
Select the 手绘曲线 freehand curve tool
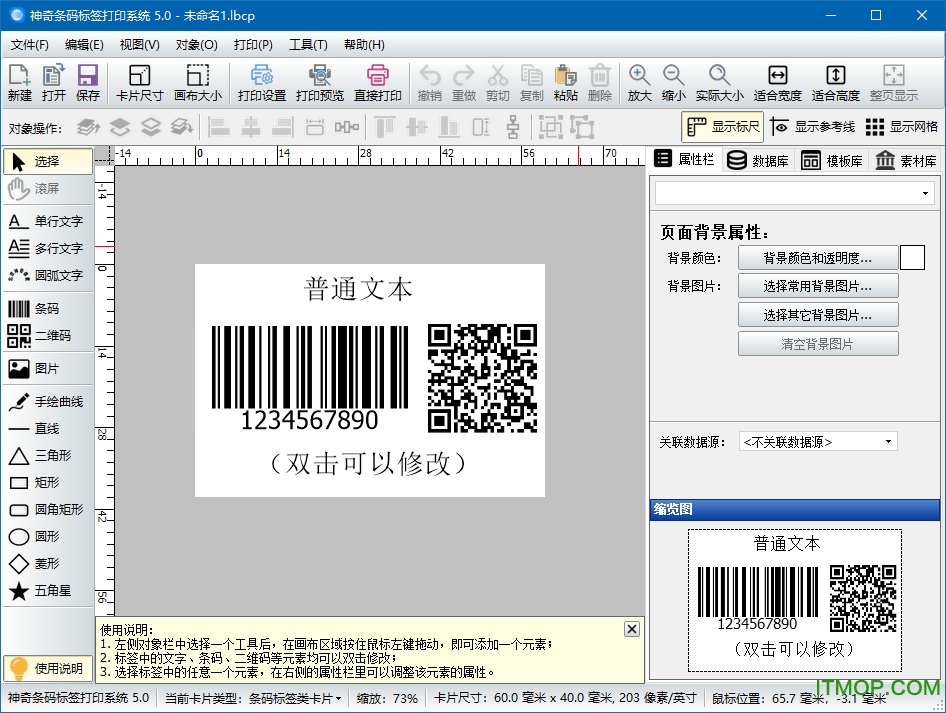coord(46,402)
